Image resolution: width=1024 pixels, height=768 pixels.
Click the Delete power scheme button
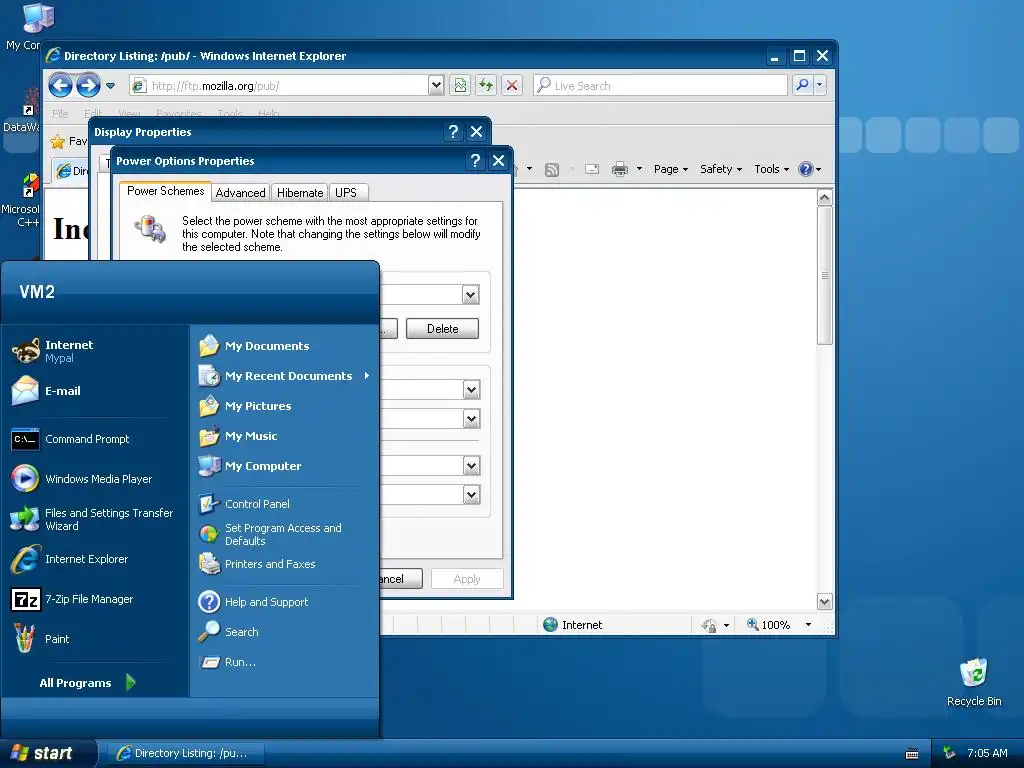(442, 328)
